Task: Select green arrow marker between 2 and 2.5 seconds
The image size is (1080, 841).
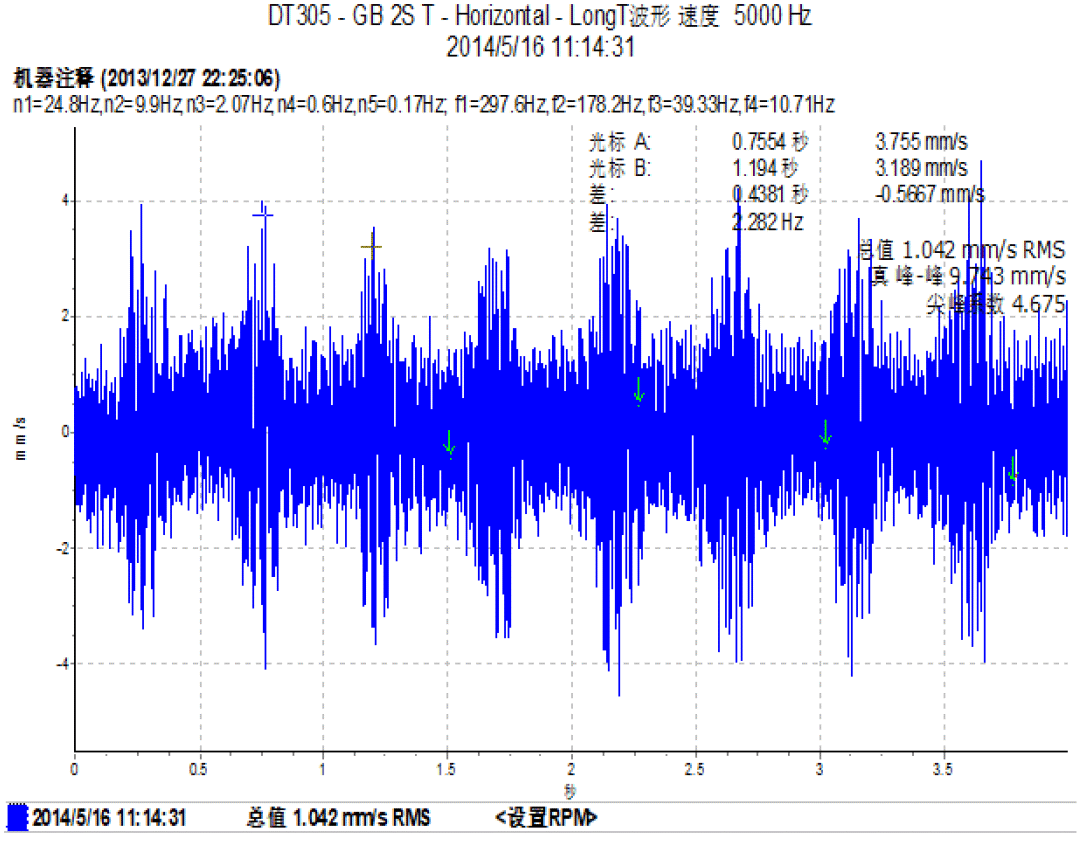Action: pos(639,392)
